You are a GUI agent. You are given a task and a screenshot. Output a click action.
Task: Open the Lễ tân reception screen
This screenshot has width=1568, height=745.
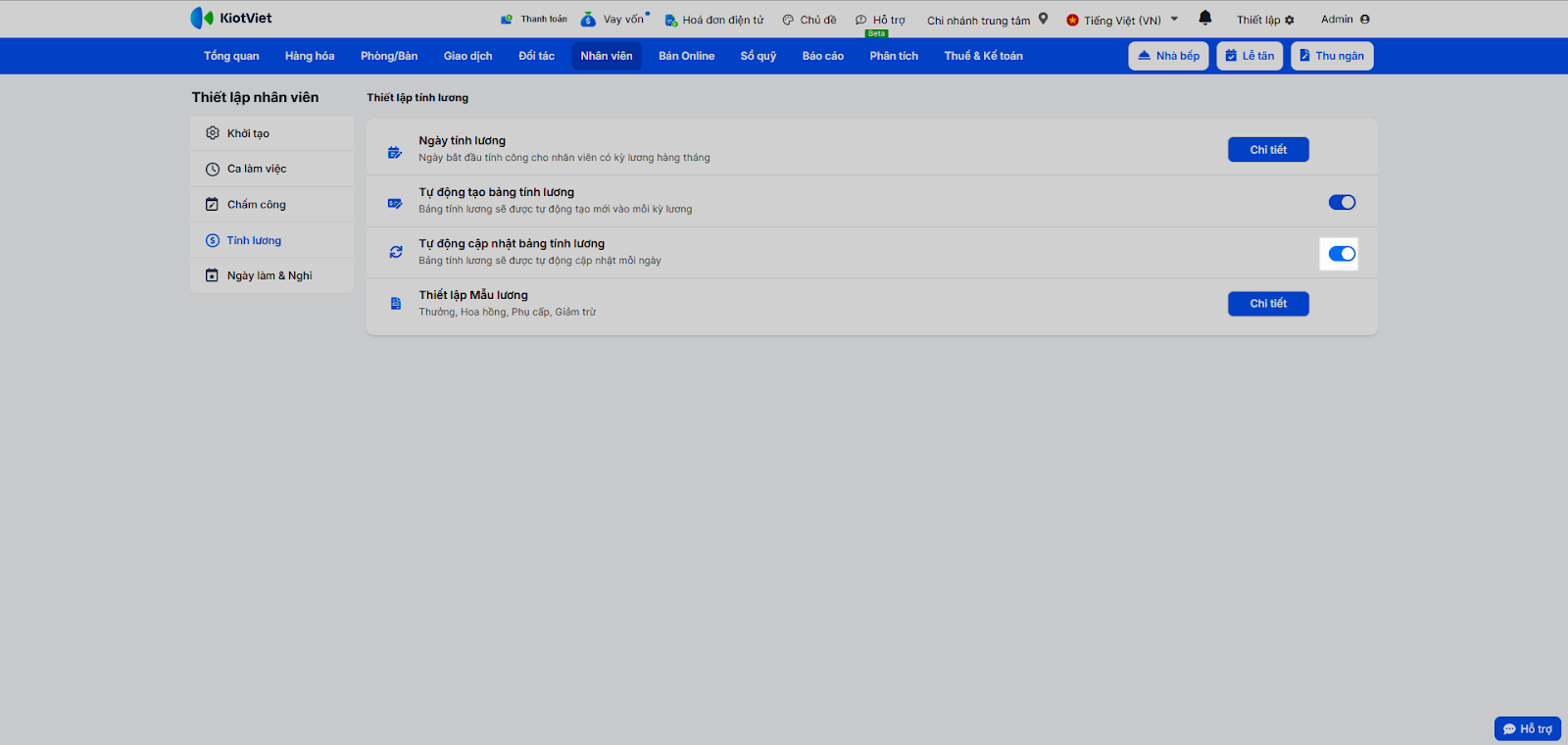click(x=1249, y=56)
